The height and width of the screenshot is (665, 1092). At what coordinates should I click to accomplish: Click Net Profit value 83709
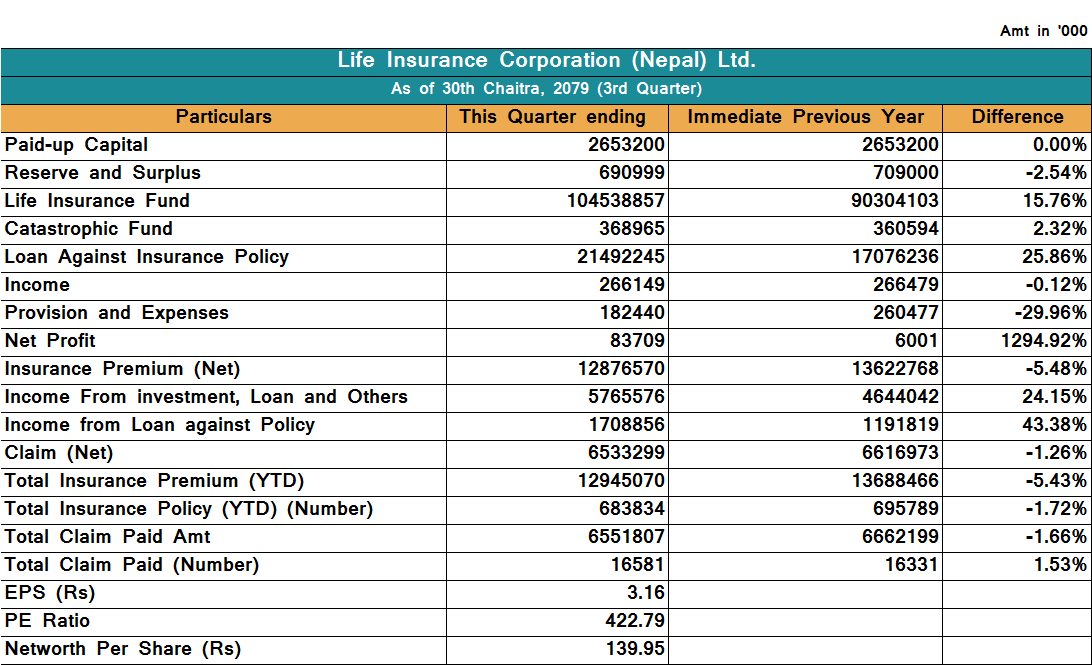[x=637, y=341]
